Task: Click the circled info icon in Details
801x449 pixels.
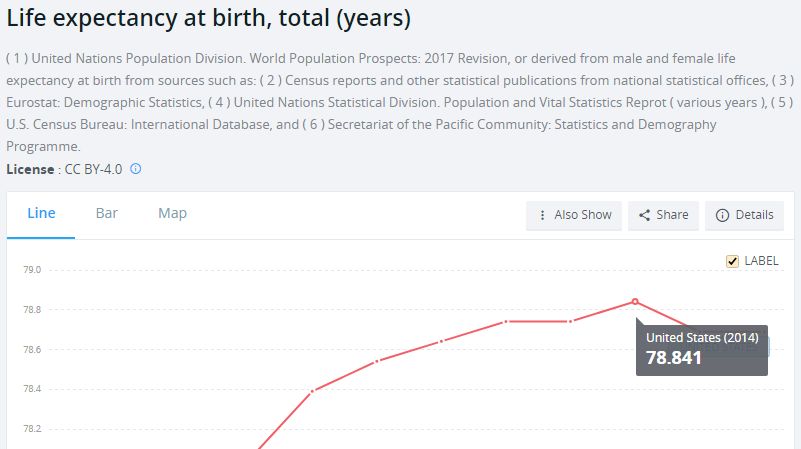Action: 722,216
